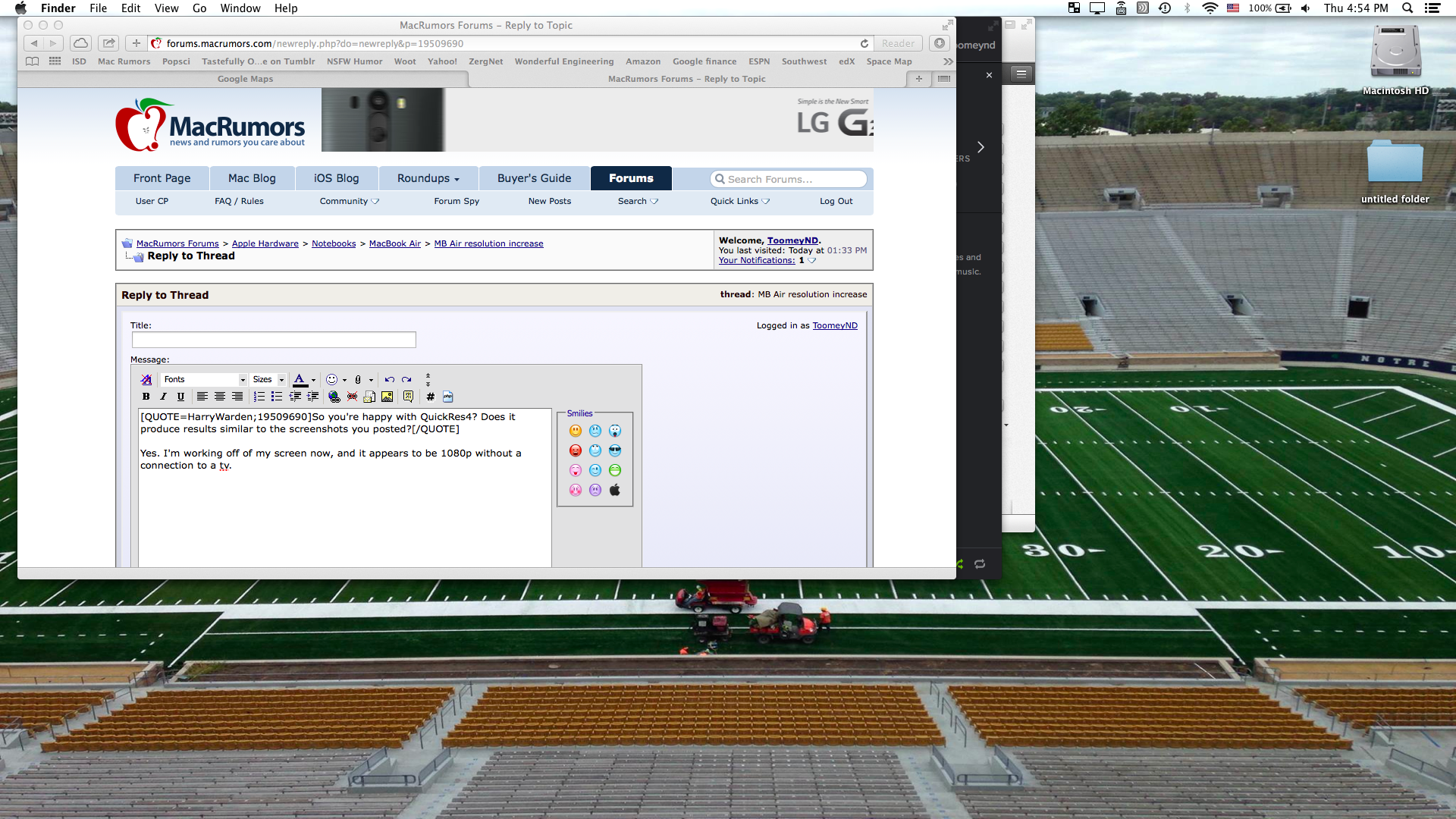Insert the green grinning smiley
The height and width of the screenshot is (819, 1456).
pos(615,470)
